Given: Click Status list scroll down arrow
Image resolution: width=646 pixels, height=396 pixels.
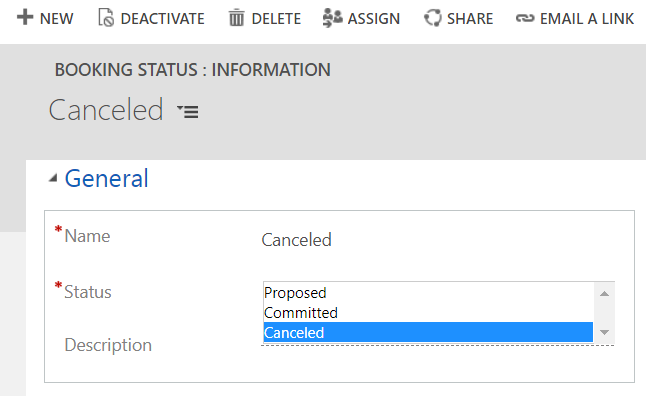Looking at the screenshot, I should tap(604, 332).
